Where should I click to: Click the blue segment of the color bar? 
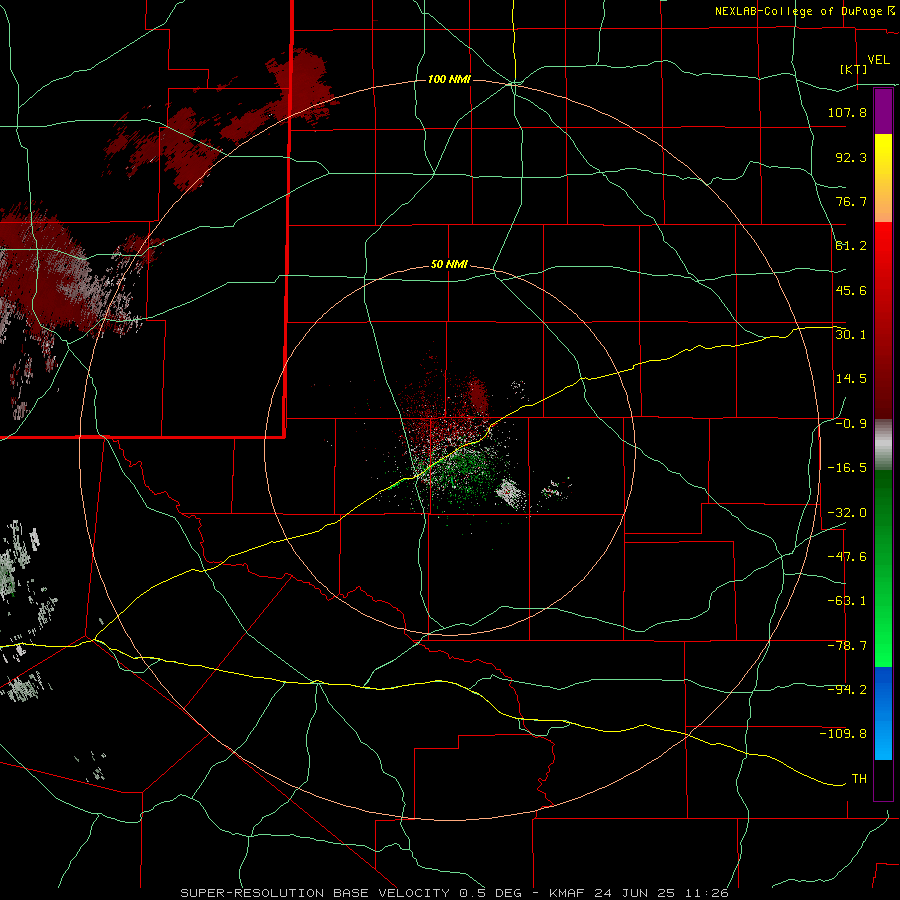coord(883,713)
